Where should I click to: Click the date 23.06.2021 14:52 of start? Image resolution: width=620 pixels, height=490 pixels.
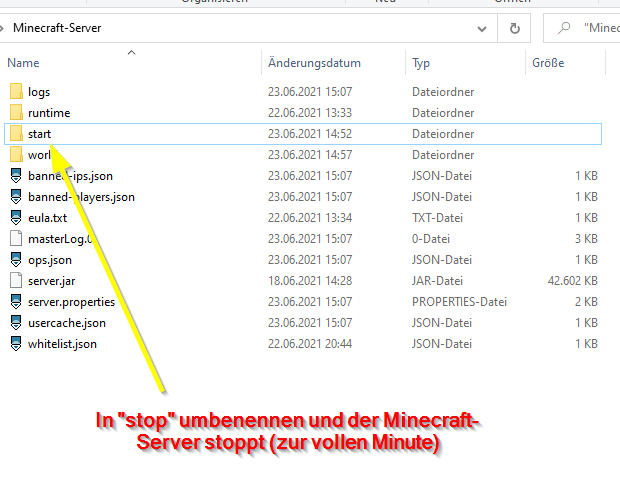click(x=310, y=134)
